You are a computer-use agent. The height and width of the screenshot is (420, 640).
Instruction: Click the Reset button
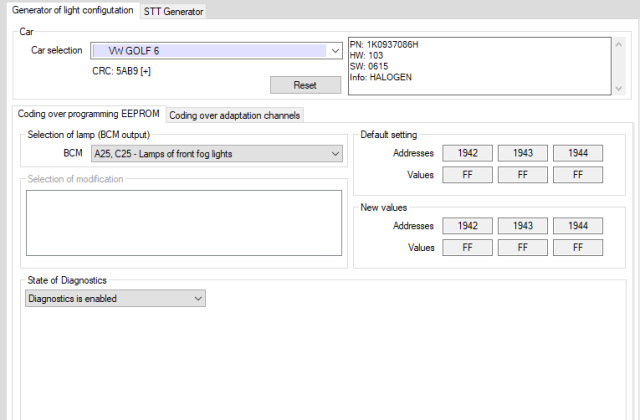(304, 85)
